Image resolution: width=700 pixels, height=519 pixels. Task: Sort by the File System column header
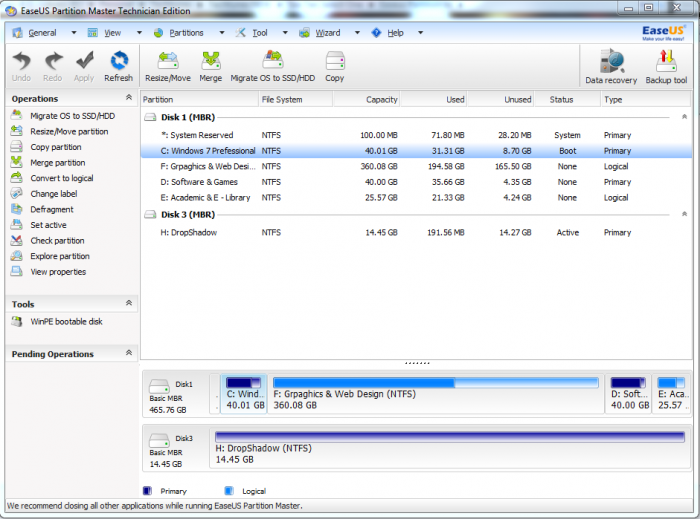296,100
